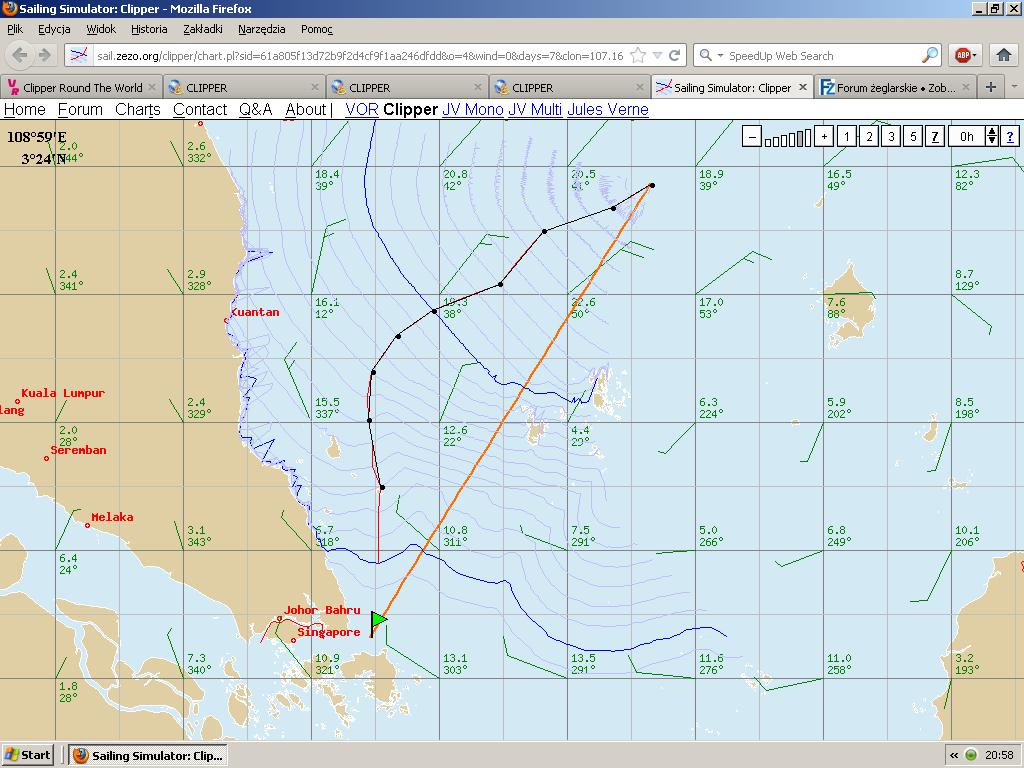Click the Adblock Plus icon
The width and height of the screenshot is (1024, 768).
[962, 56]
